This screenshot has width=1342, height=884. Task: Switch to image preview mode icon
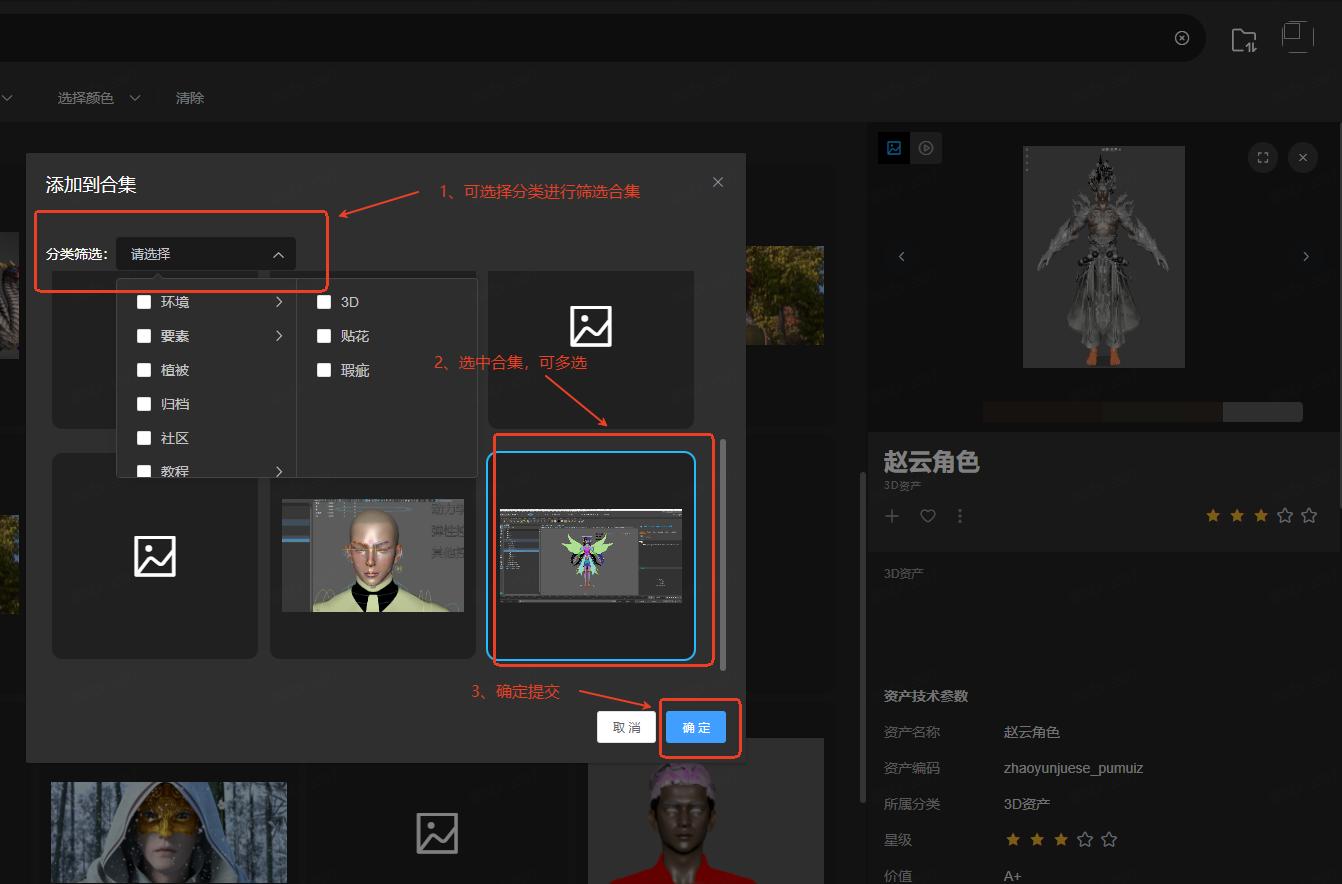894,148
